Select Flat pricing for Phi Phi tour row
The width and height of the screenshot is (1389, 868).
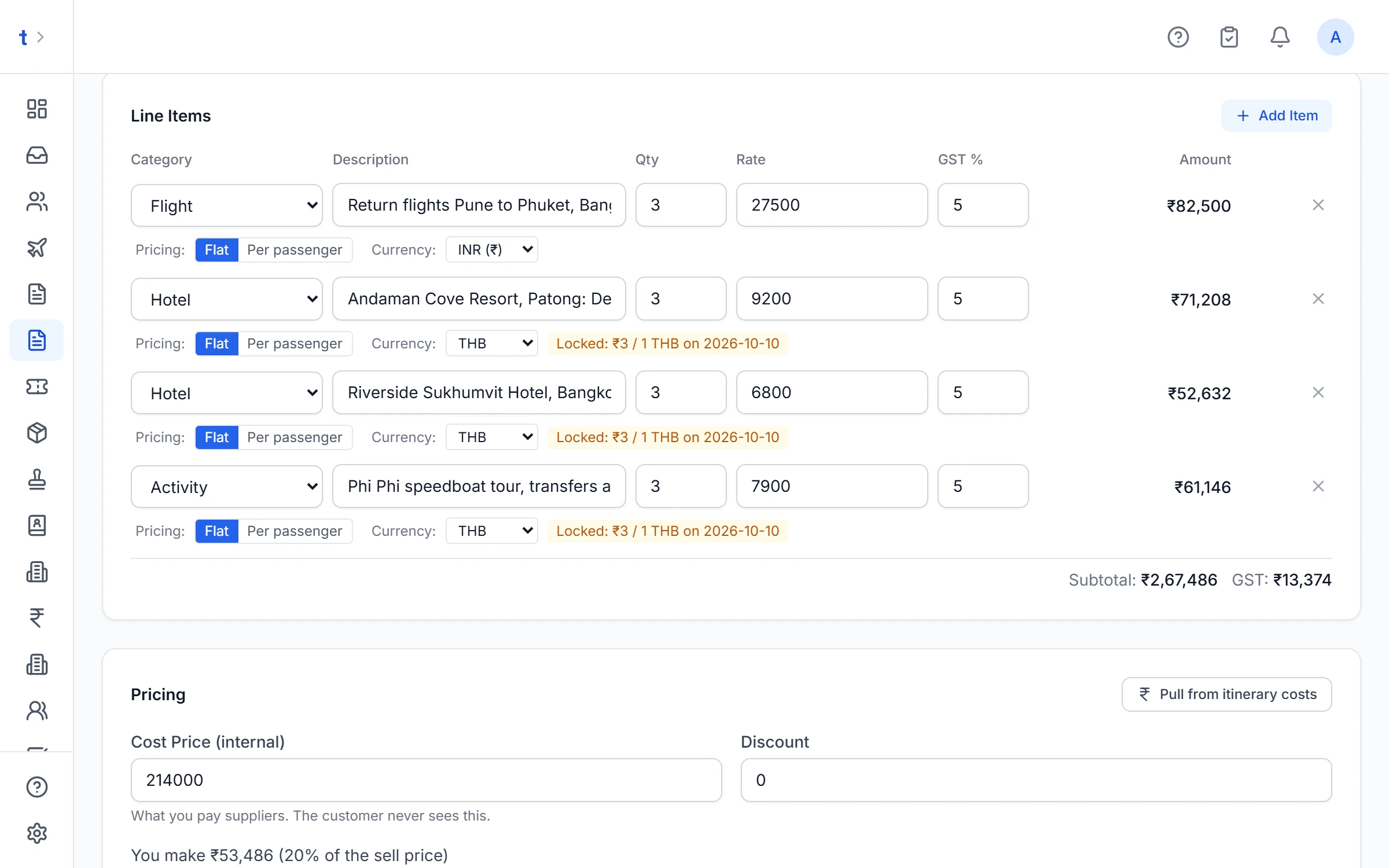(x=216, y=531)
